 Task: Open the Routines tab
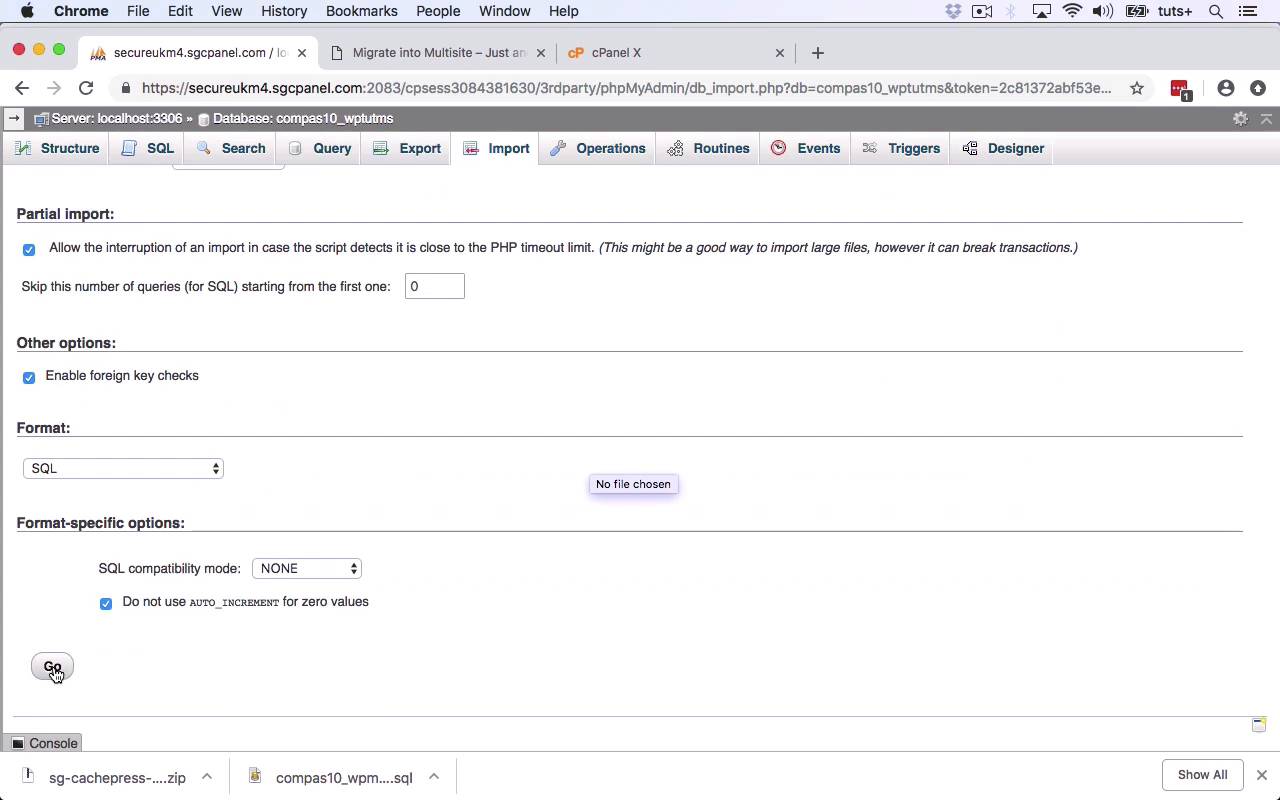click(708, 148)
